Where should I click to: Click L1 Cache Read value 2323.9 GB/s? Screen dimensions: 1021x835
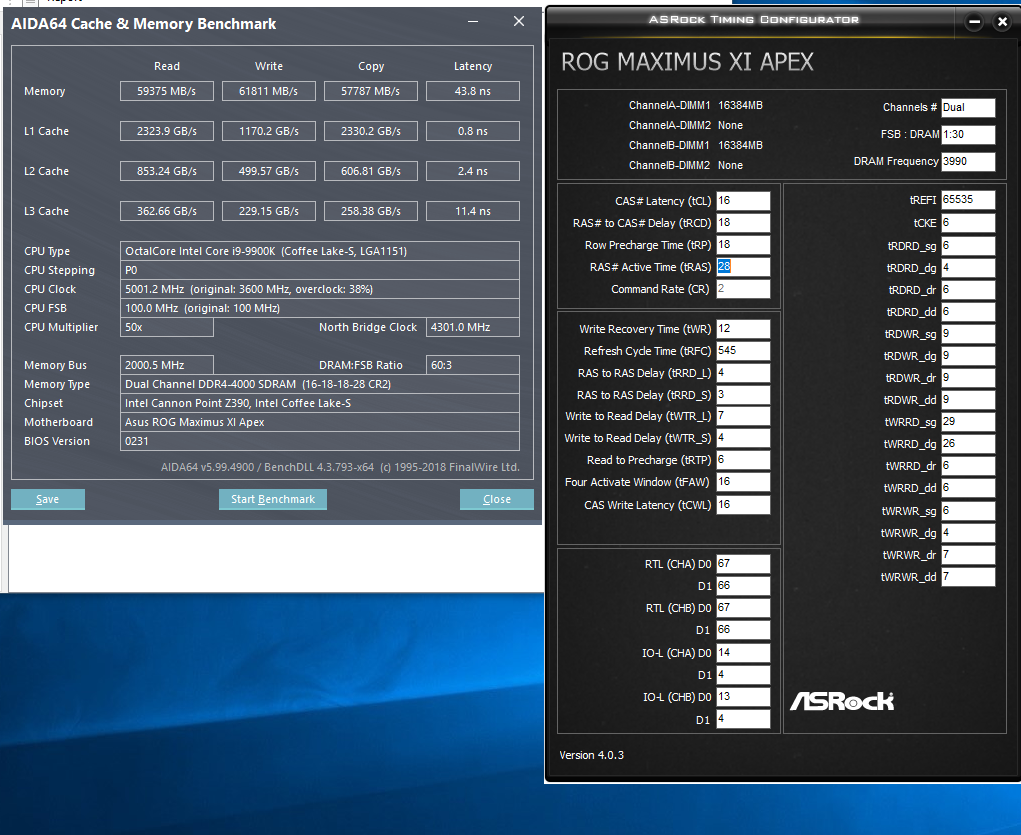(167, 131)
